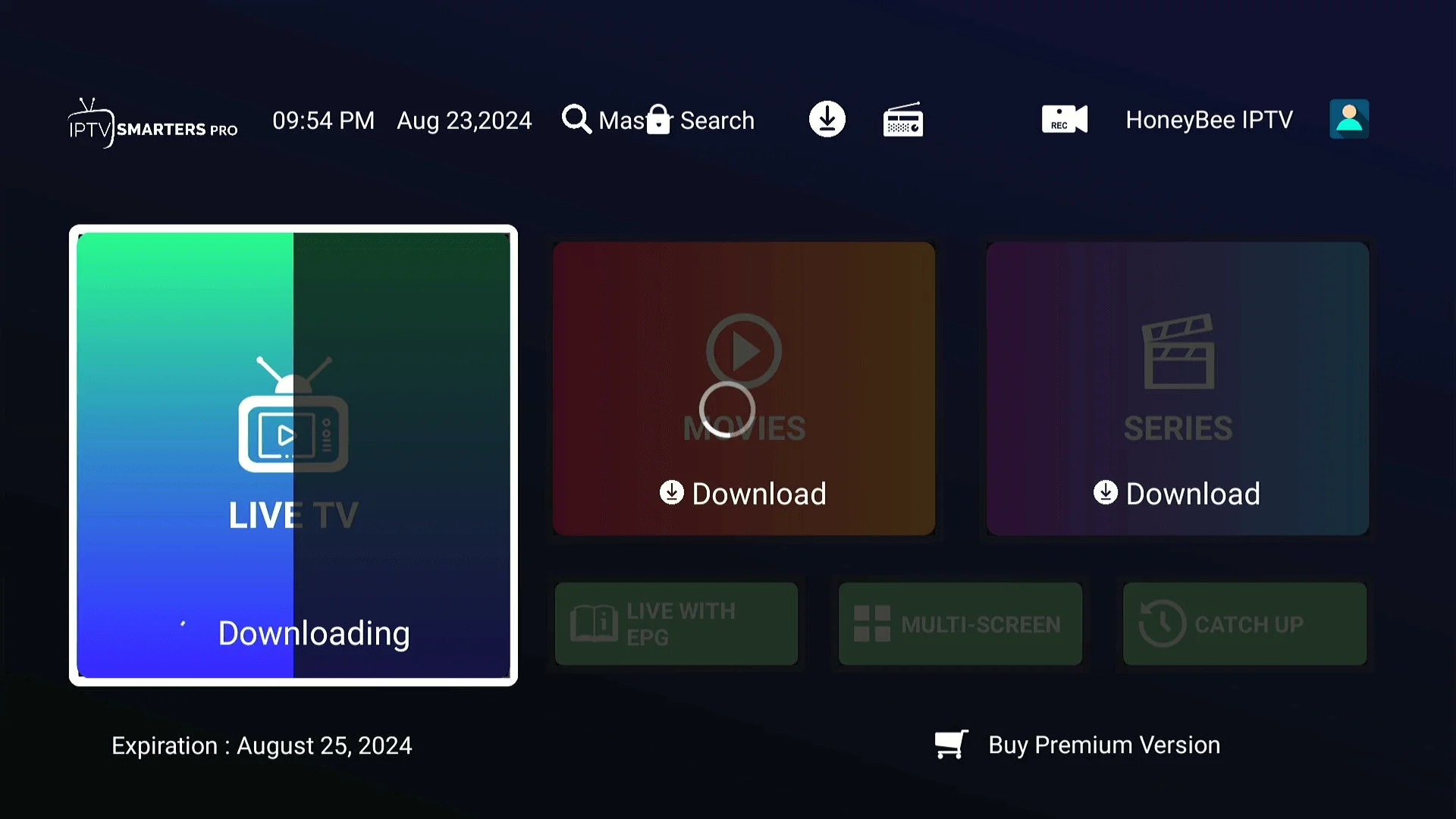Toggle the Catch Up feature button
Viewport: 1456px width, 819px height.
[1245, 623]
